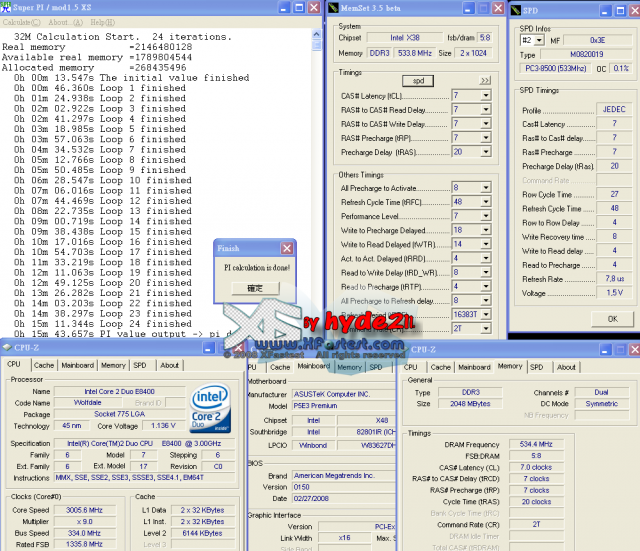Click the P5E3 Premium model field
640x551 pixels.
344,406
